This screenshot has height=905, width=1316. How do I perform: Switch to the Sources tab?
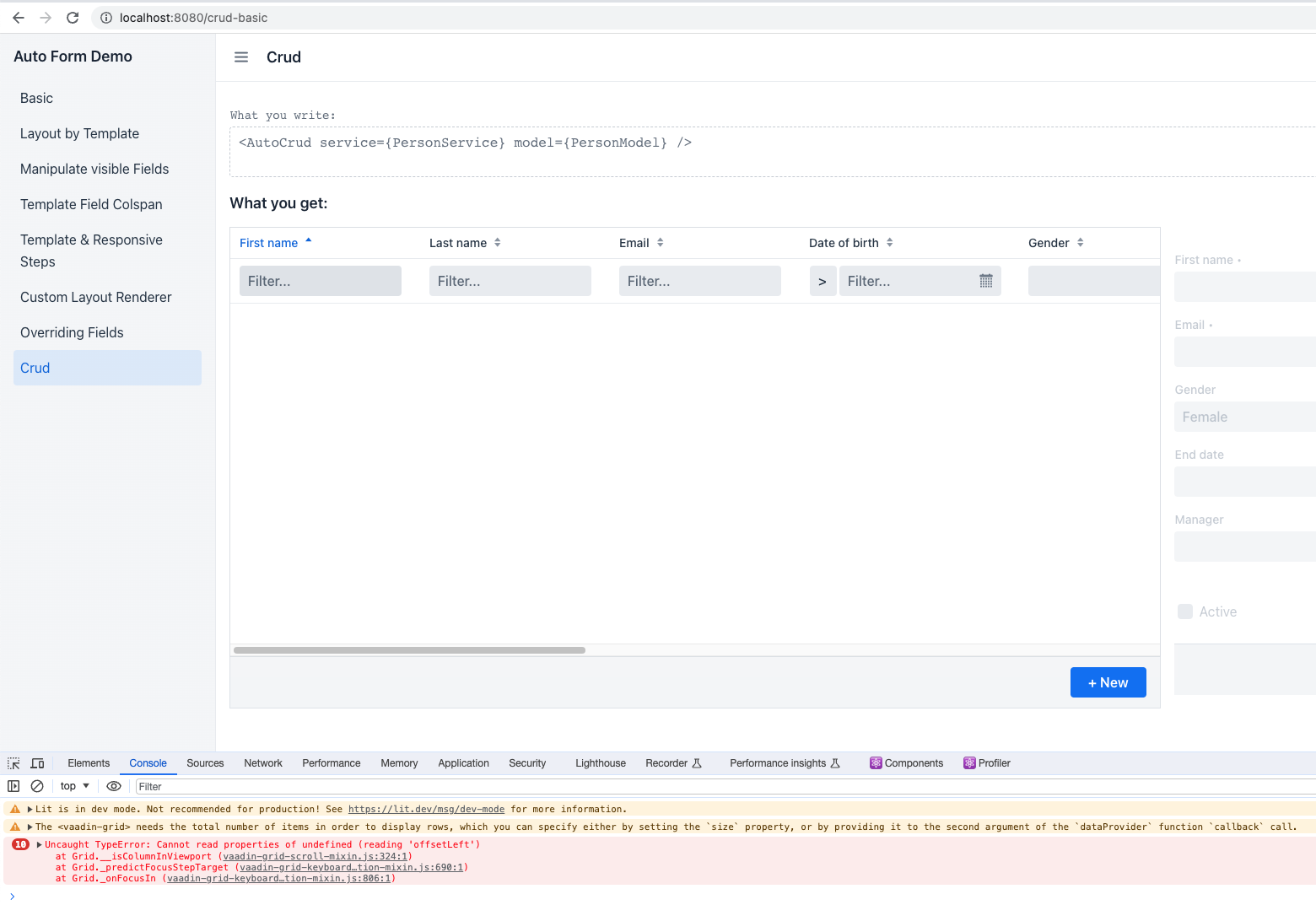[205, 762]
